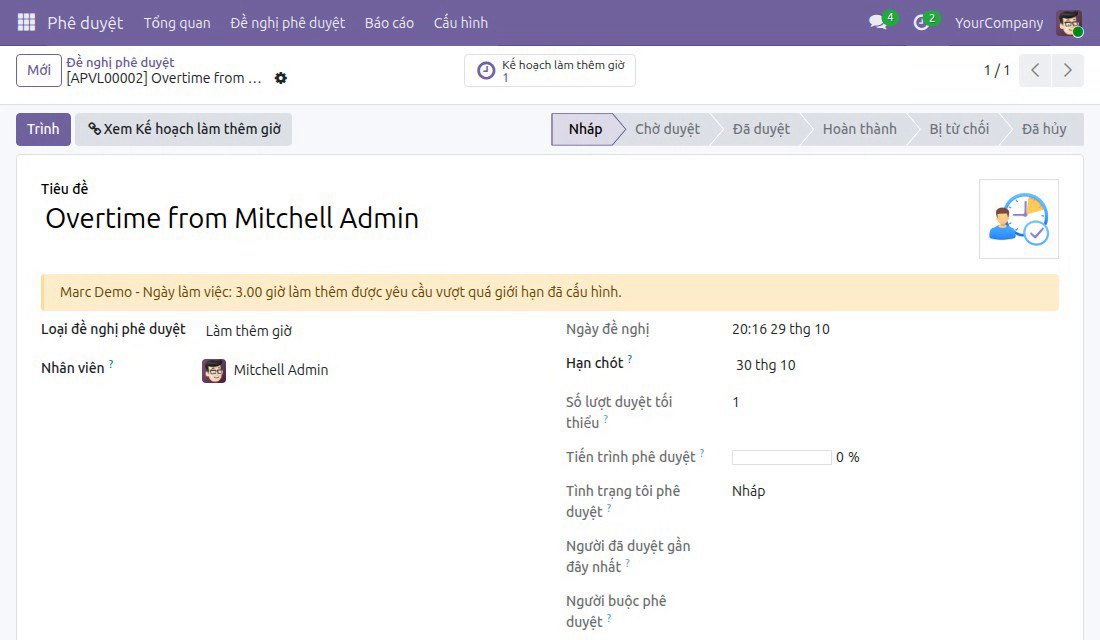Select Bị từ chối status stage
The width and height of the screenshot is (1100, 640).
click(x=959, y=129)
